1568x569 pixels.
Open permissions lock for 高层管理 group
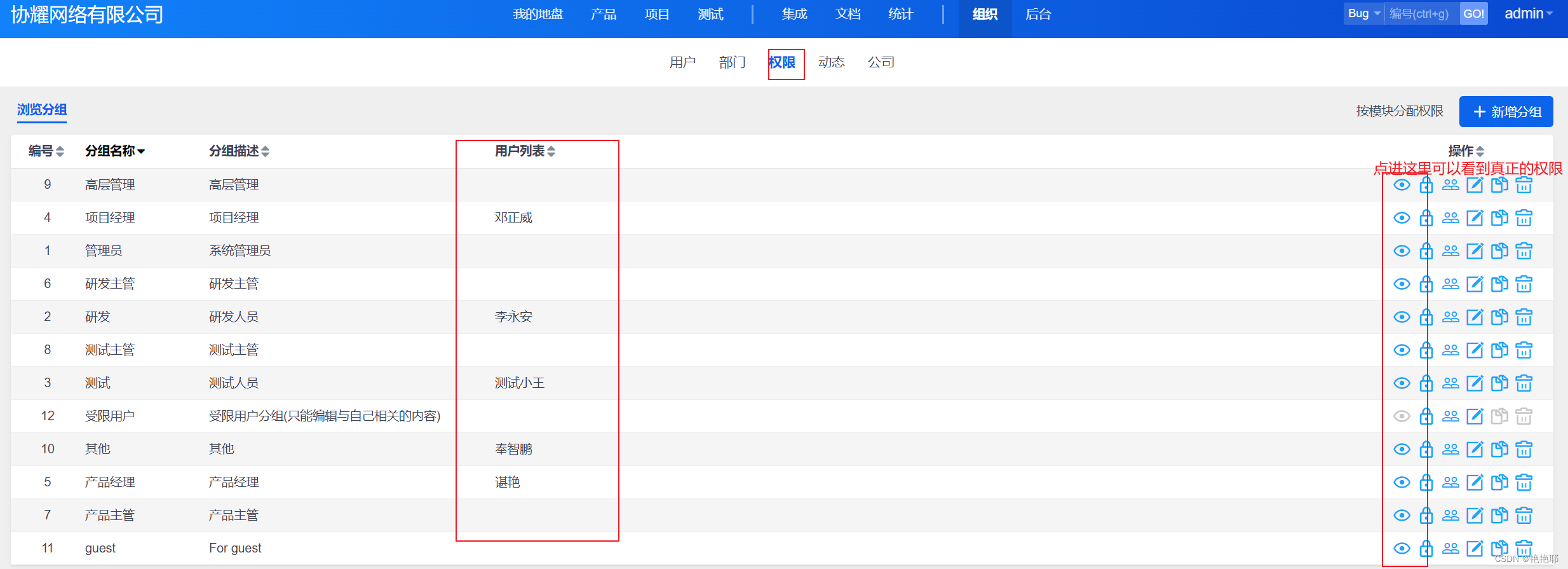coord(1426,185)
